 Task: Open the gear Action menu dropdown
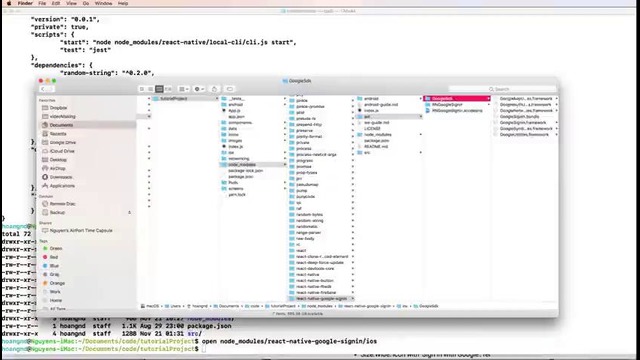[x=199, y=89]
